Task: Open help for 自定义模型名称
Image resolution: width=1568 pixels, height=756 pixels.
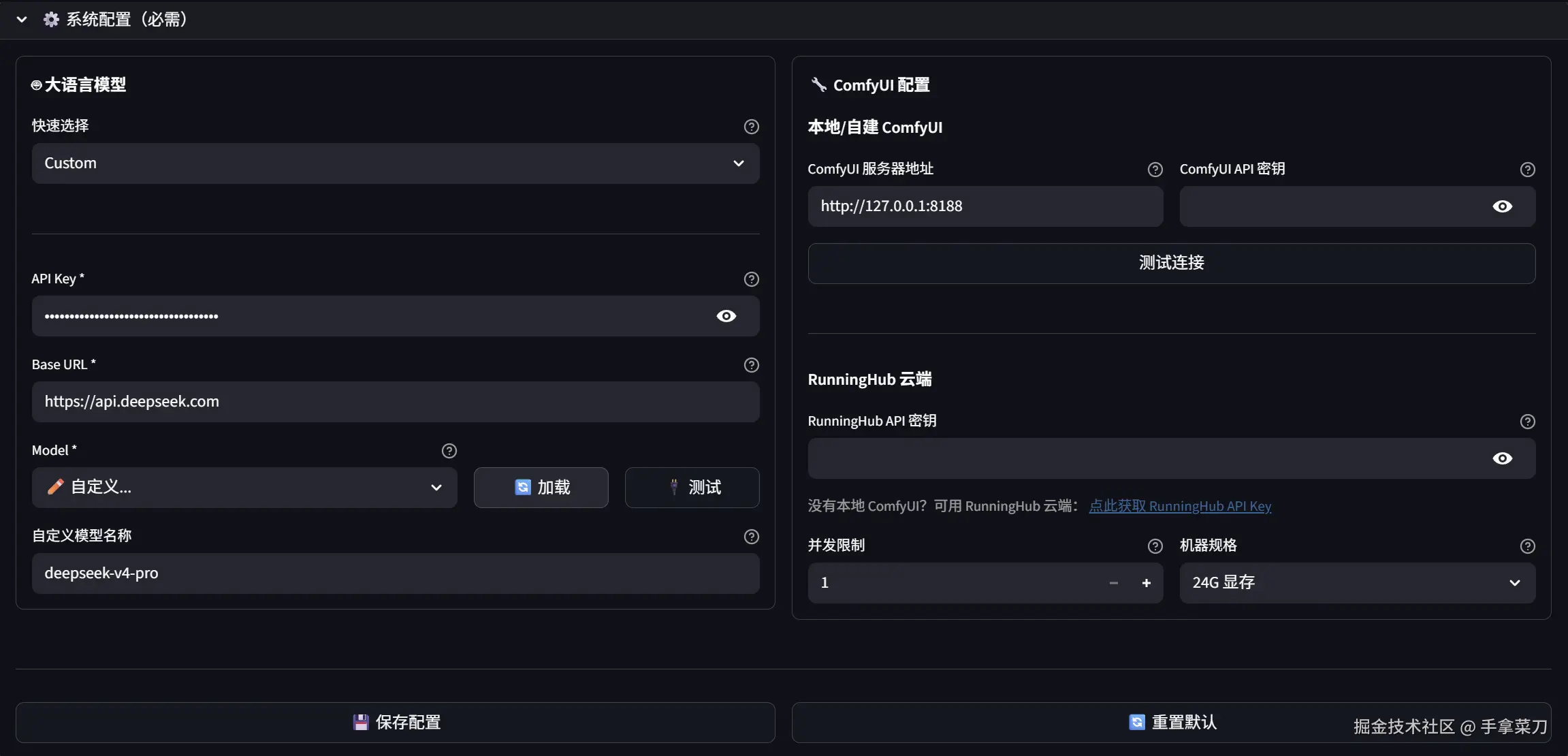Action: click(751, 537)
